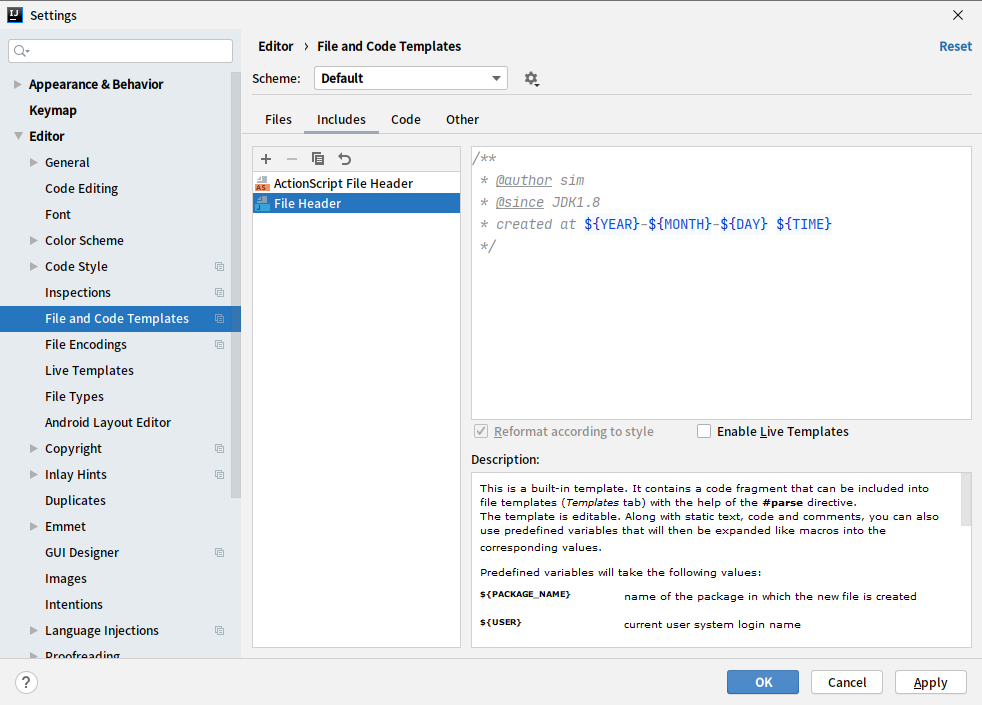Viewport: 982px width, 705px height.
Task: Click project-level icon beside GUI Designer
Action: 219,552
